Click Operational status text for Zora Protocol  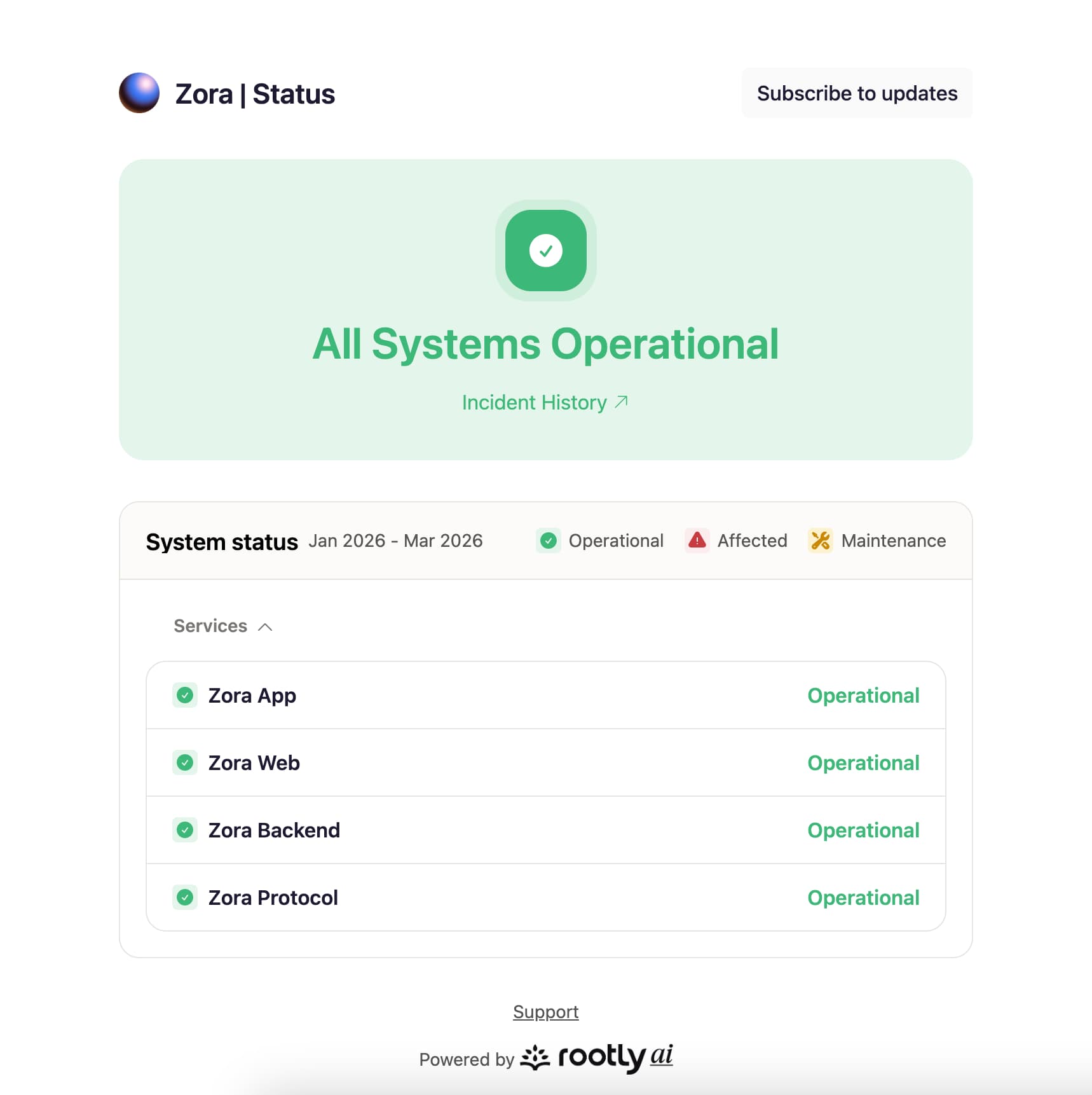click(x=863, y=897)
